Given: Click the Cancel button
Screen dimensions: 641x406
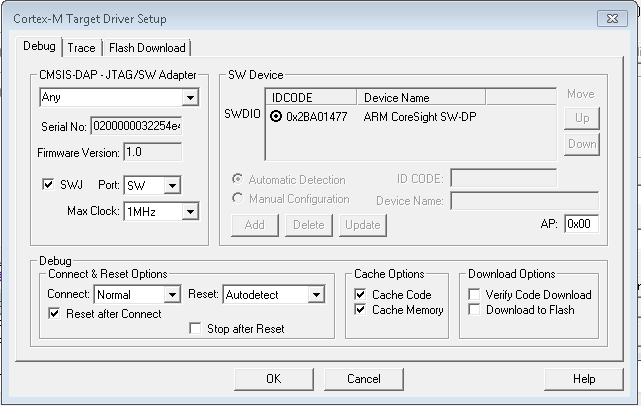Looking at the screenshot, I should click(364, 379).
